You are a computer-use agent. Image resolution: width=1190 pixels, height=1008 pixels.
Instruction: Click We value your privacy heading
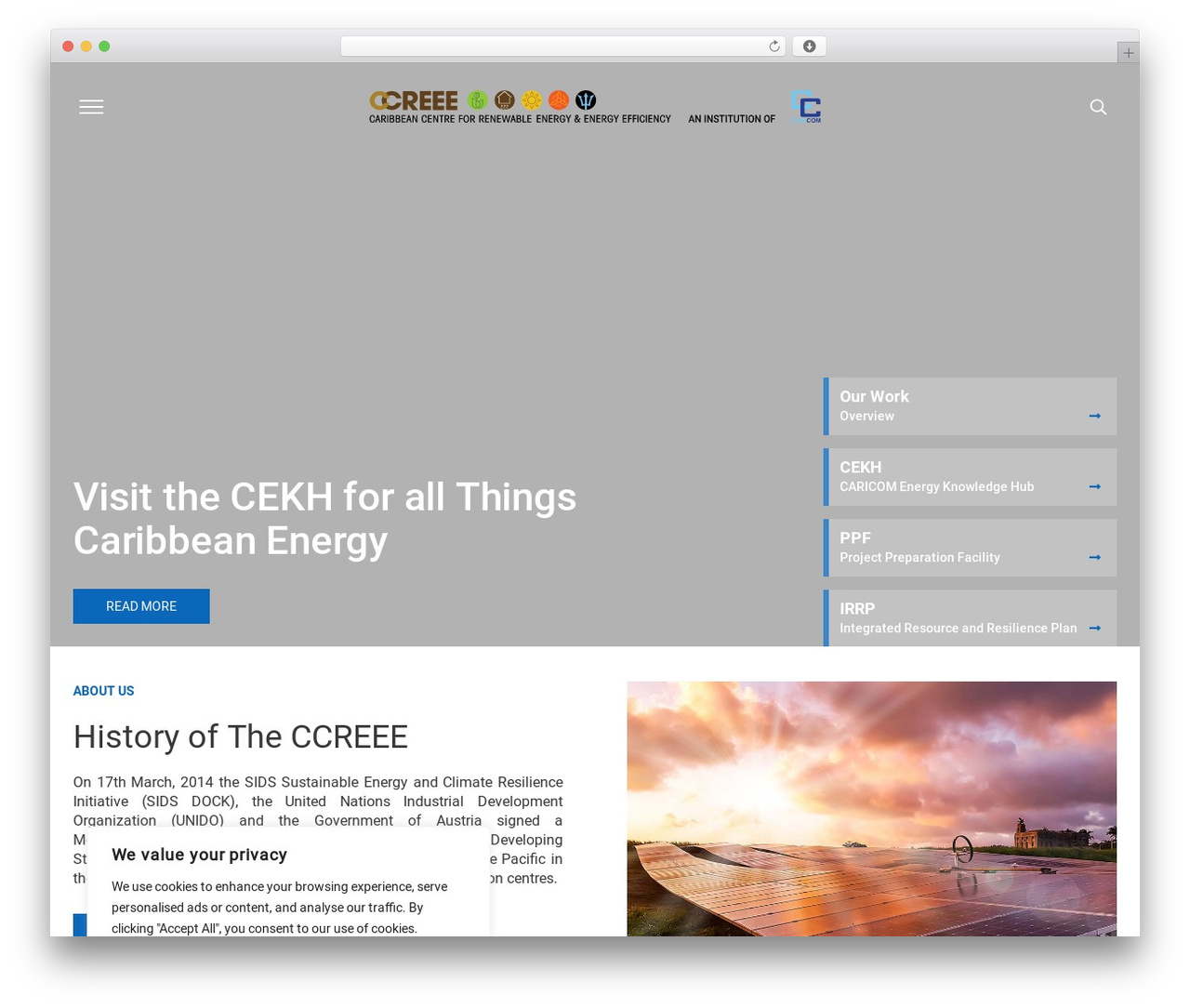[199, 855]
